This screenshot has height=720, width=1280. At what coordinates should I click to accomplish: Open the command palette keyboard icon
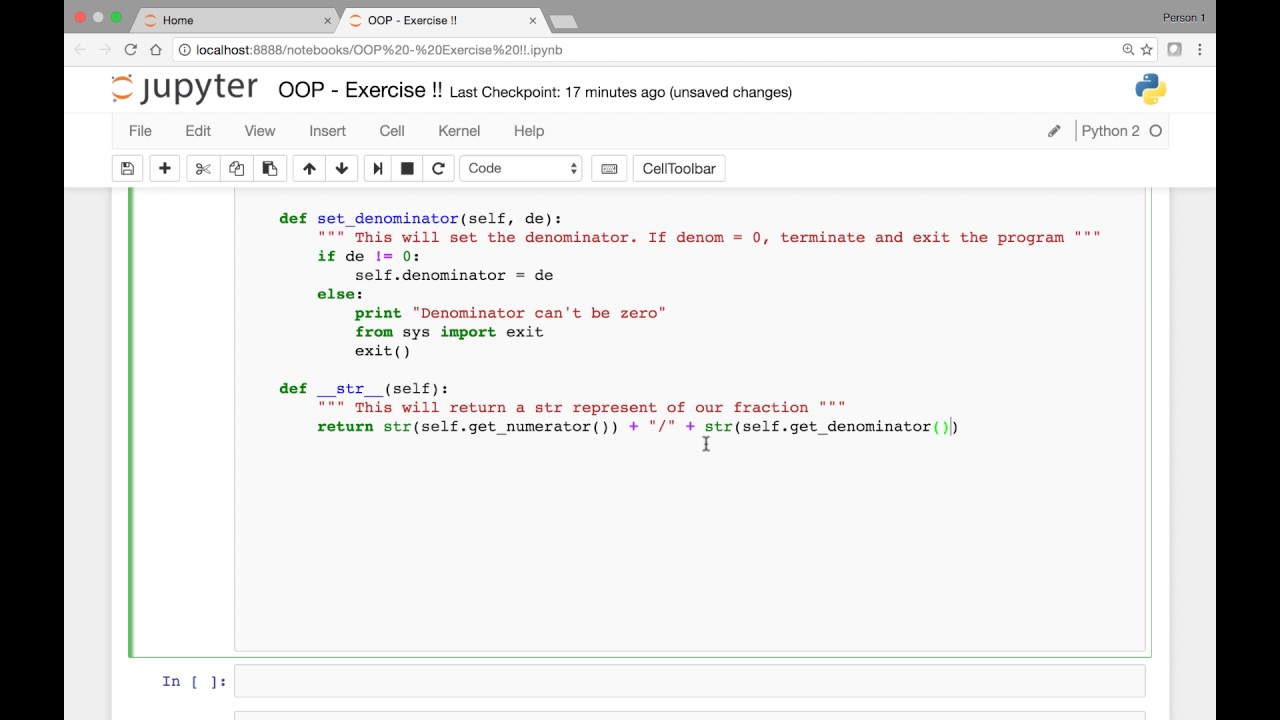tap(609, 168)
